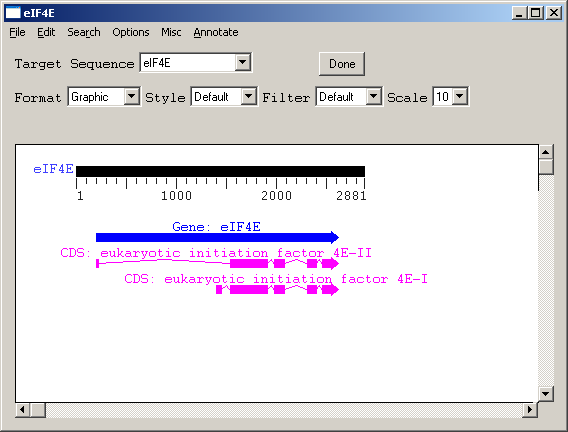568x432 pixels.
Task: Click the 4E-I CDS feature graphic
Action: (x=277, y=290)
